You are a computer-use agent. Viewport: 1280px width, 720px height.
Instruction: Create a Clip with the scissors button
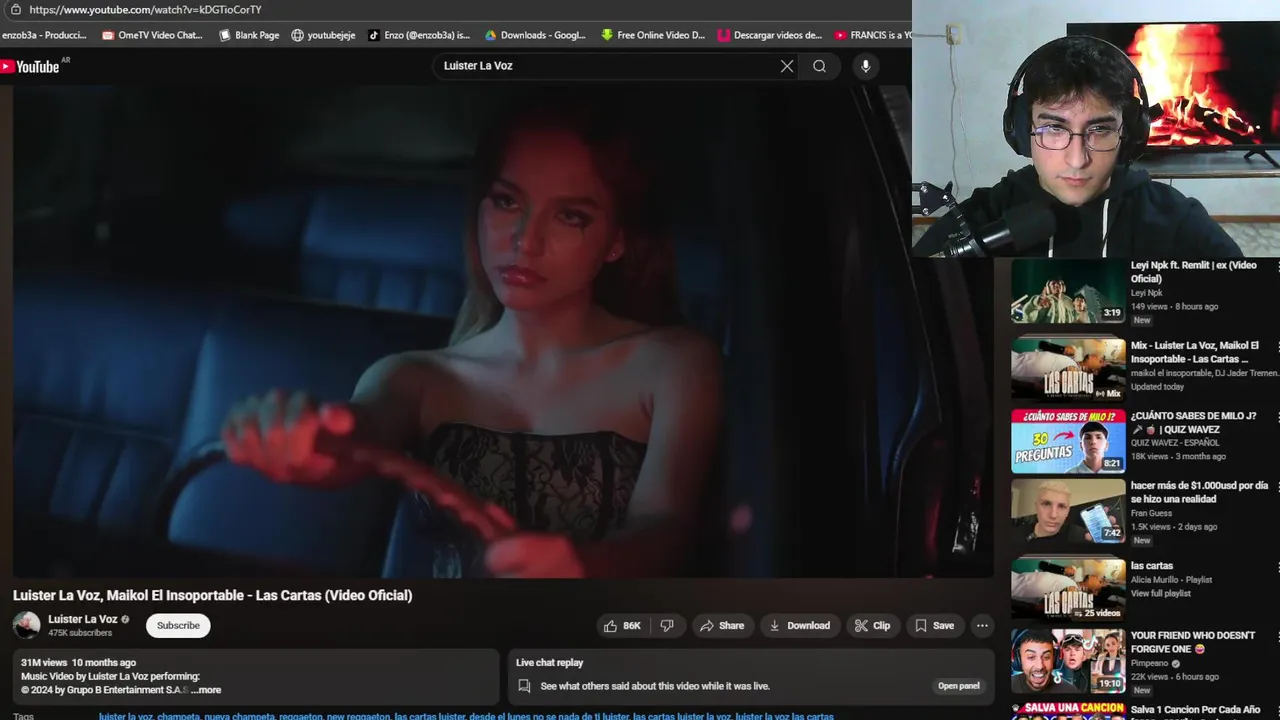tap(872, 626)
